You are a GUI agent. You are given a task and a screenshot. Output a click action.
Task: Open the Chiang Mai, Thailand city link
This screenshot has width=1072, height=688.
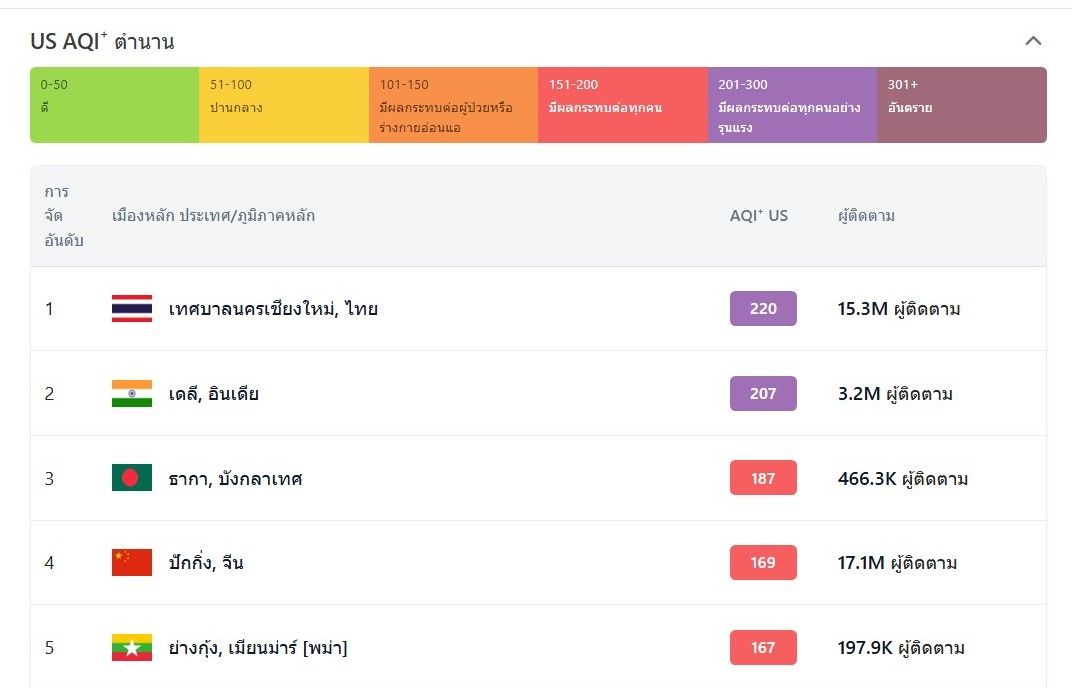click(x=273, y=309)
